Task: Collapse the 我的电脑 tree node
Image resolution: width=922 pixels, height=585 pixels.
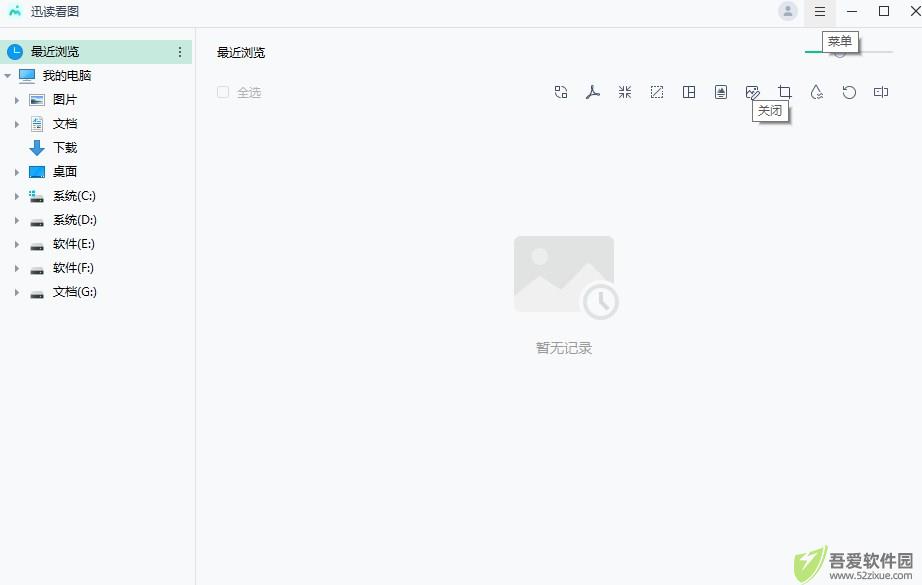Action: (x=8, y=76)
